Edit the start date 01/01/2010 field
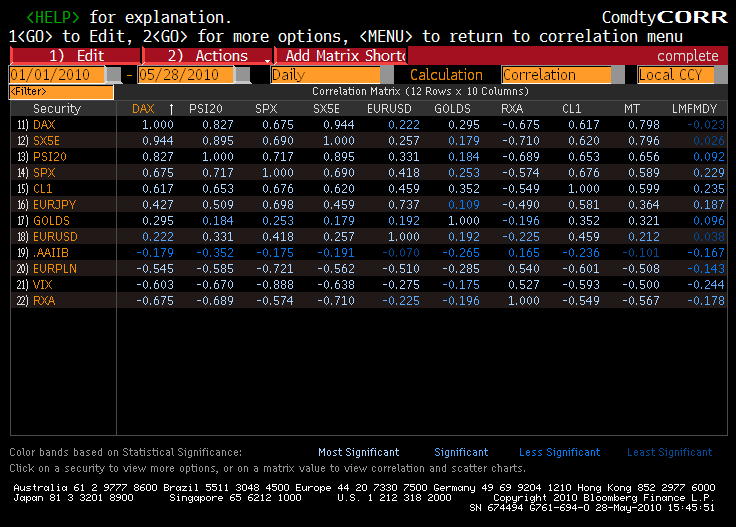This screenshot has height=527, width=736. (x=57, y=75)
